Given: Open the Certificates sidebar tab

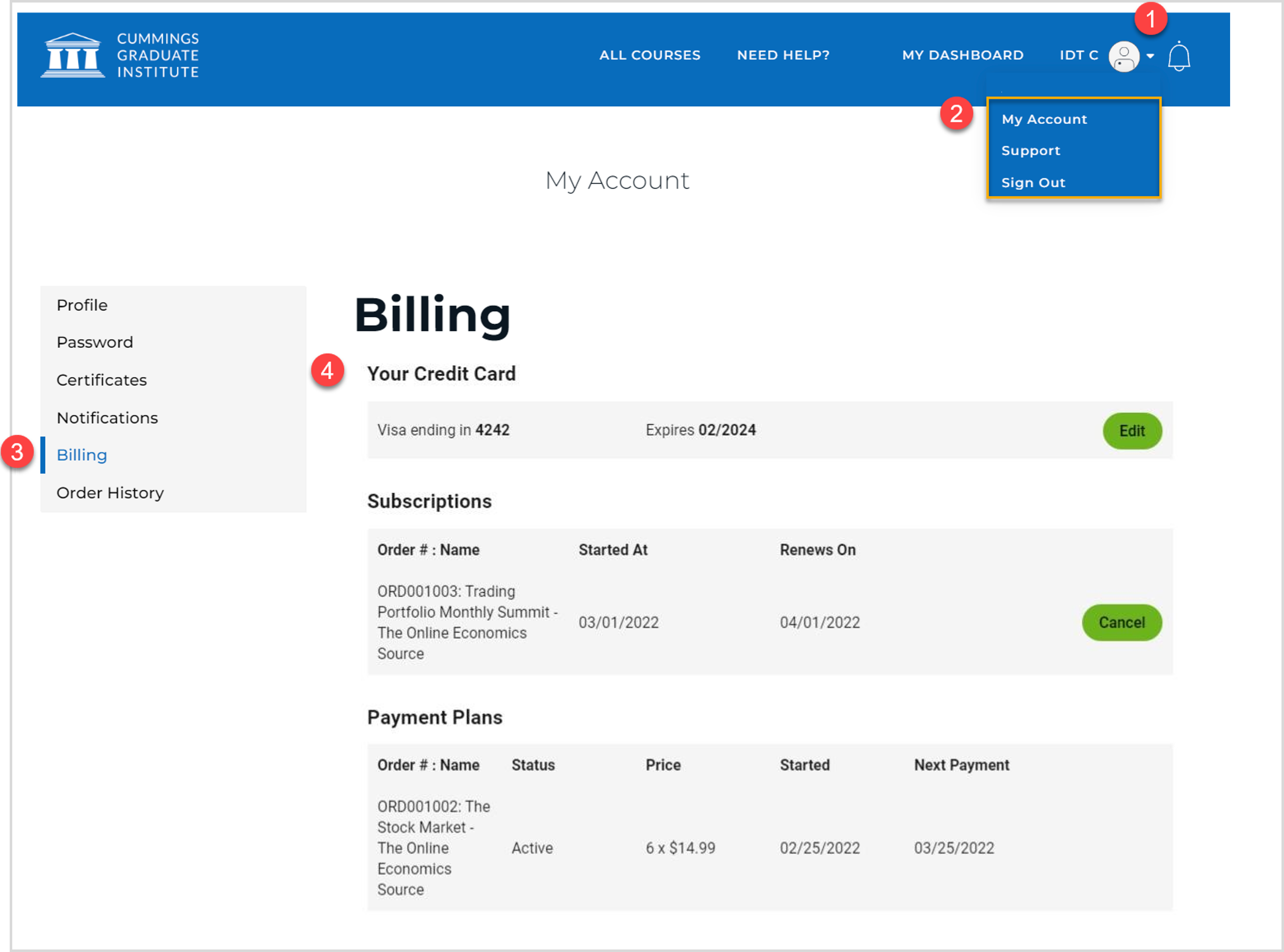Looking at the screenshot, I should point(101,380).
